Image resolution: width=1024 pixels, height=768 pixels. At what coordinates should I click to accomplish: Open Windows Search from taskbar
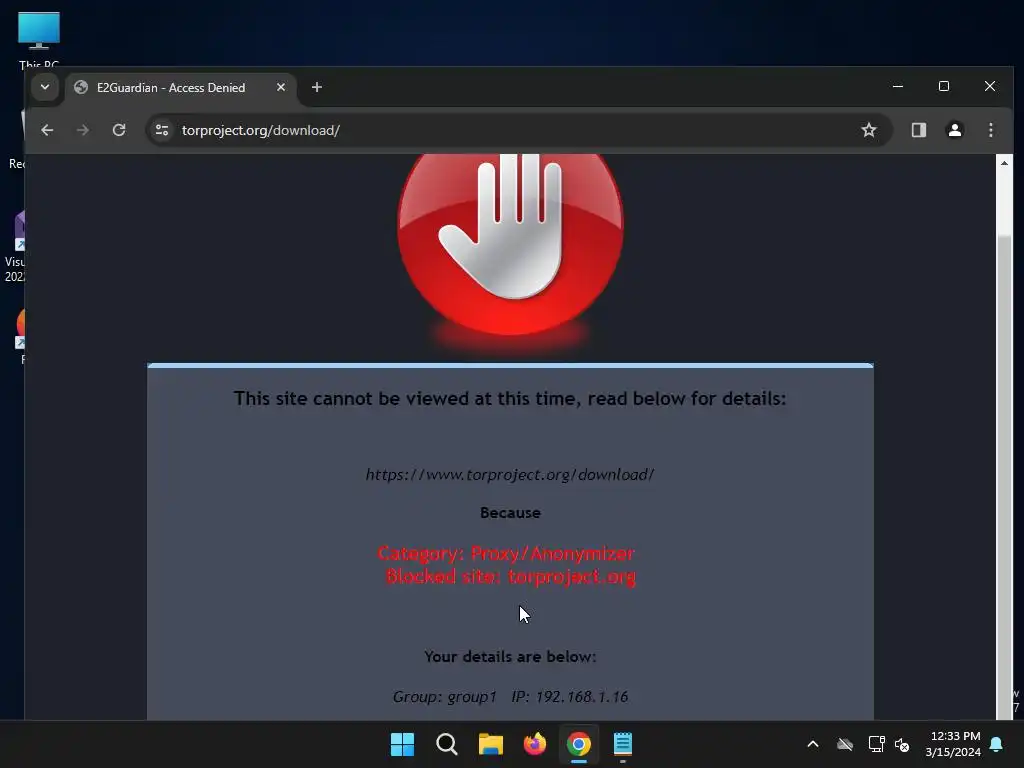coord(447,744)
